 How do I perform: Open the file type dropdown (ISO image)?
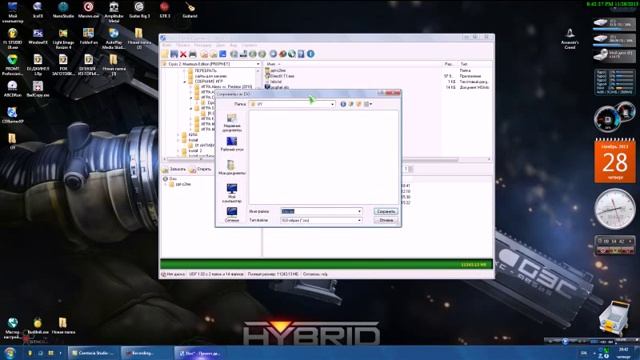tap(359, 220)
